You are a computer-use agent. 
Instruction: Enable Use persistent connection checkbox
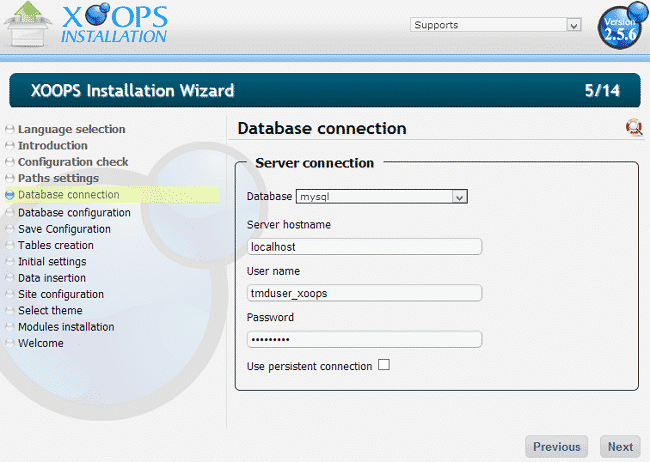click(384, 365)
